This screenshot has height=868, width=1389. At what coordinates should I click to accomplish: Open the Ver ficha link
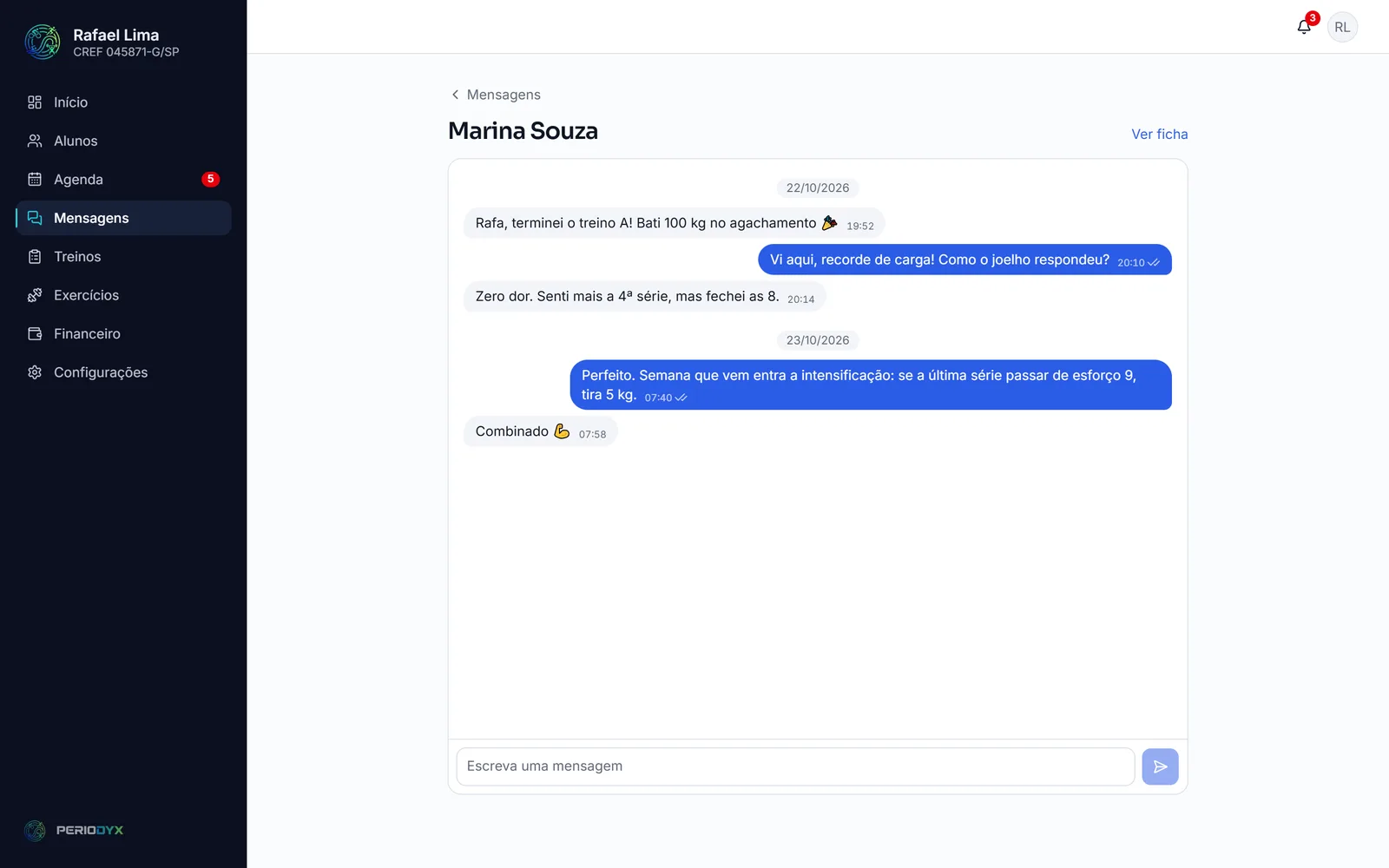pos(1159,134)
